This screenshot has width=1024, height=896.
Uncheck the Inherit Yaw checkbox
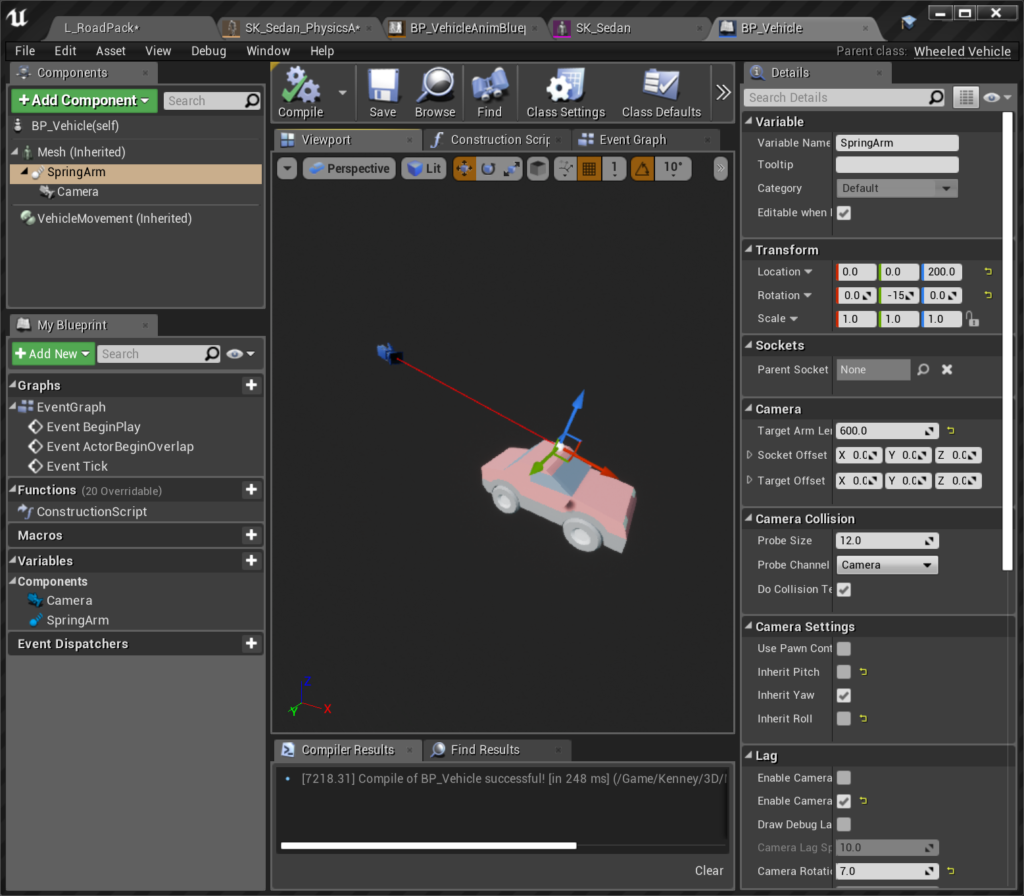844,695
